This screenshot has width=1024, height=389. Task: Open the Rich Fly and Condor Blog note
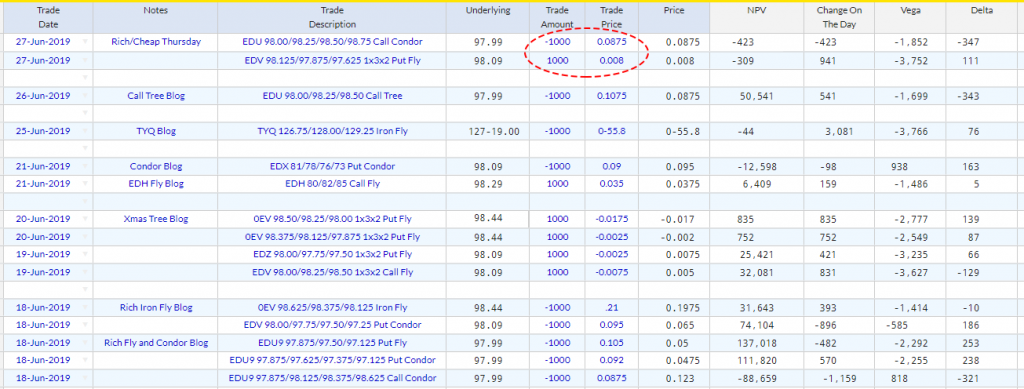click(155, 343)
